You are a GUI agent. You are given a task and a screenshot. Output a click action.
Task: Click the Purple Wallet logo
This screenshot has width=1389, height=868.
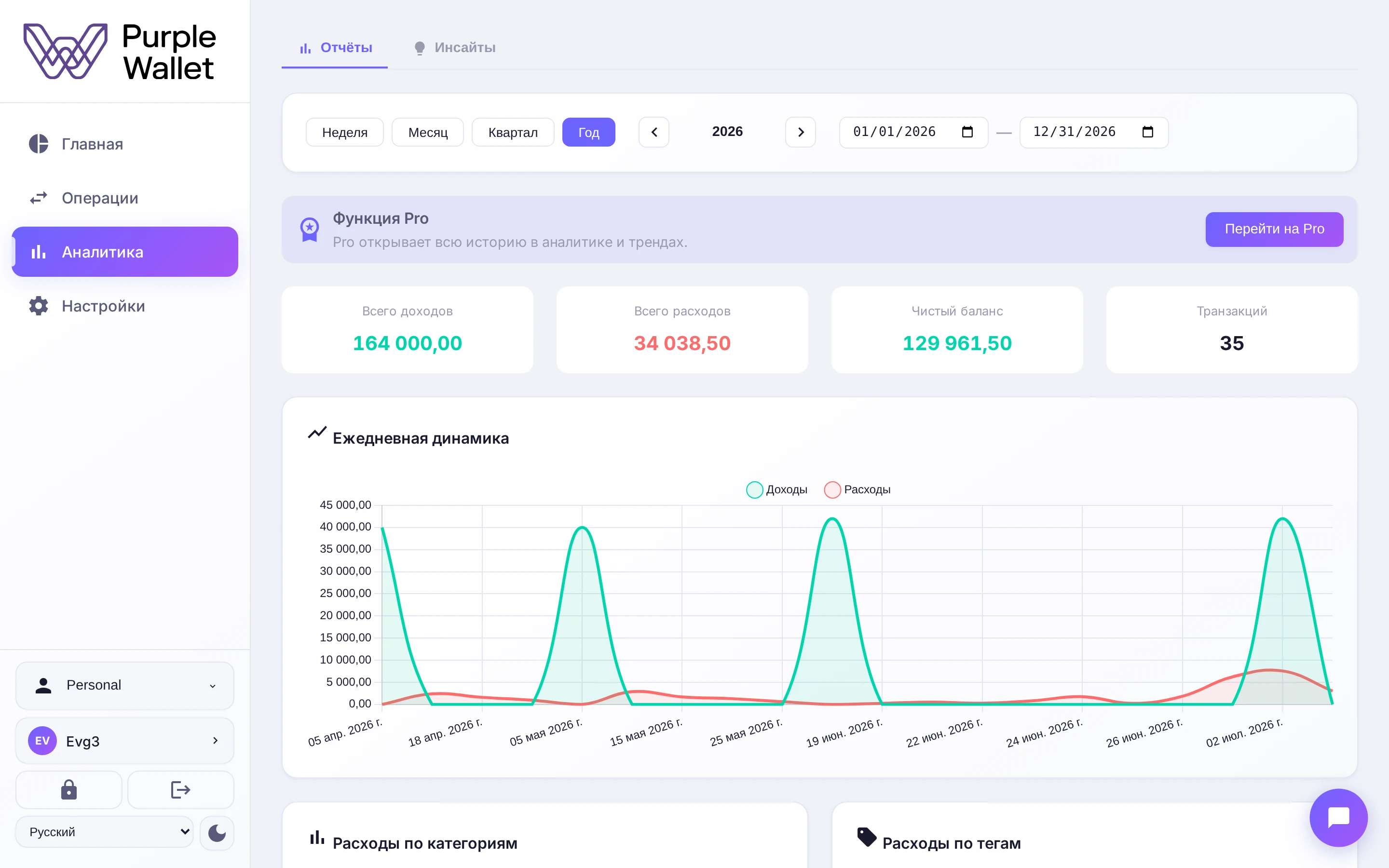coord(120,51)
